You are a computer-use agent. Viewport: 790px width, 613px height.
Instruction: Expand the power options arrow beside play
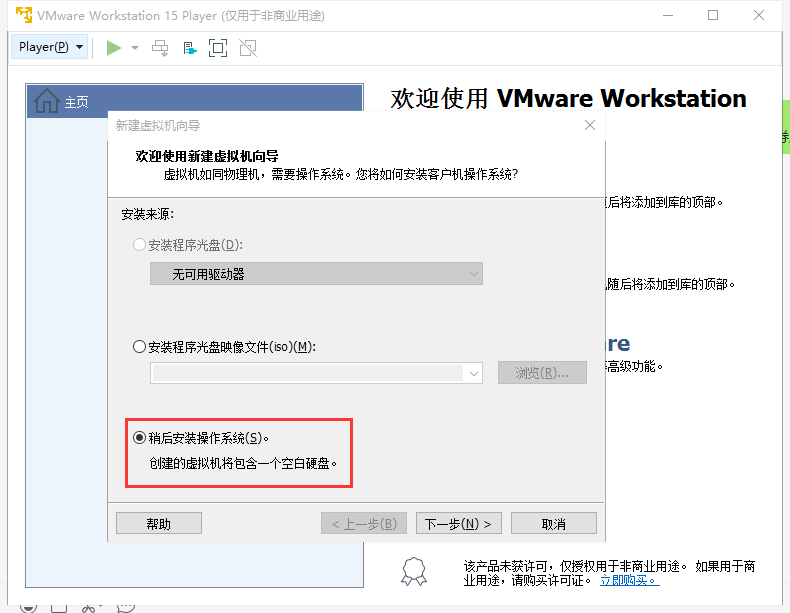(x=135, y=48)
